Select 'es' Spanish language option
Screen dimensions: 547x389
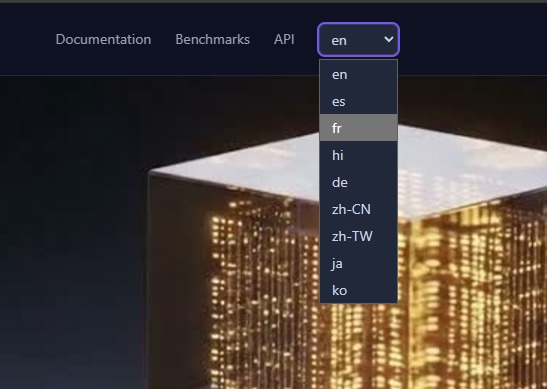359,101
